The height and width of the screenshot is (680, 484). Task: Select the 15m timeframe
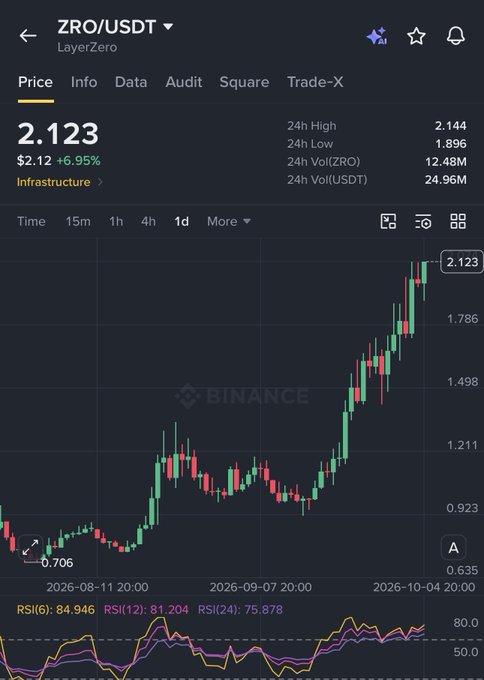click(x=78, y=222)
